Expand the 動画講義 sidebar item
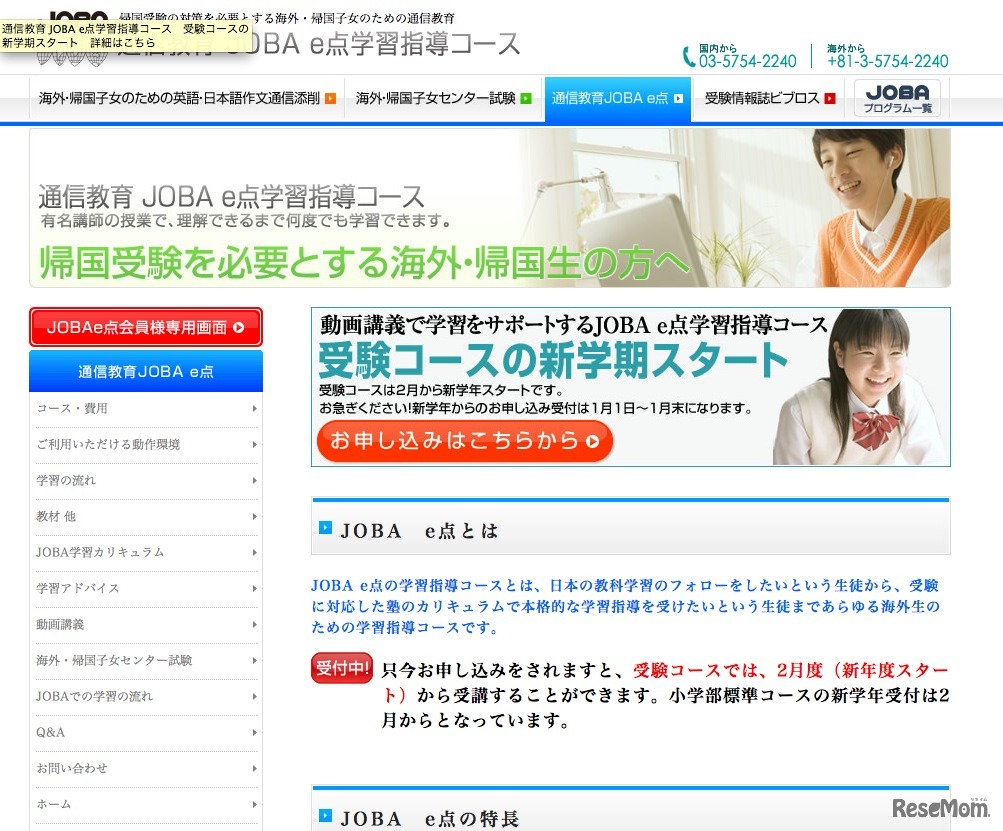 [x=146, y=623]
